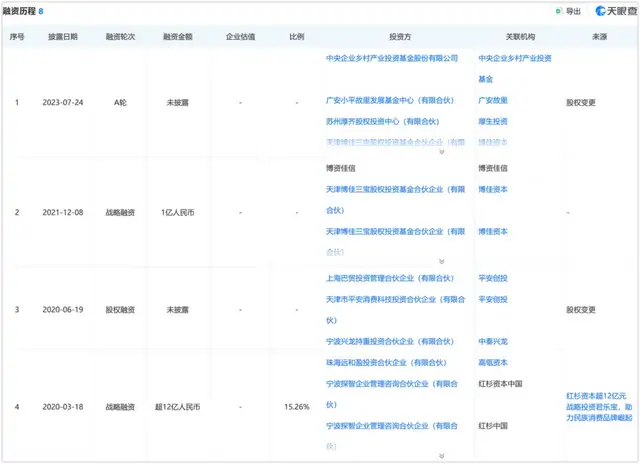
Task: Click the 披露日期 column header
Action: [x=62, y=37]
